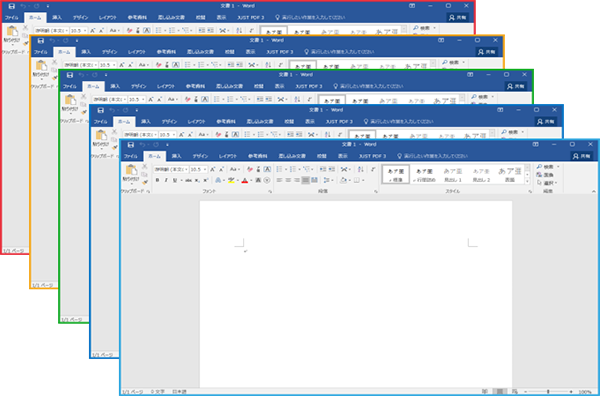Open the underline style dropdown arrow
This screenshot has height=396, width=600.
pos(181,181)
